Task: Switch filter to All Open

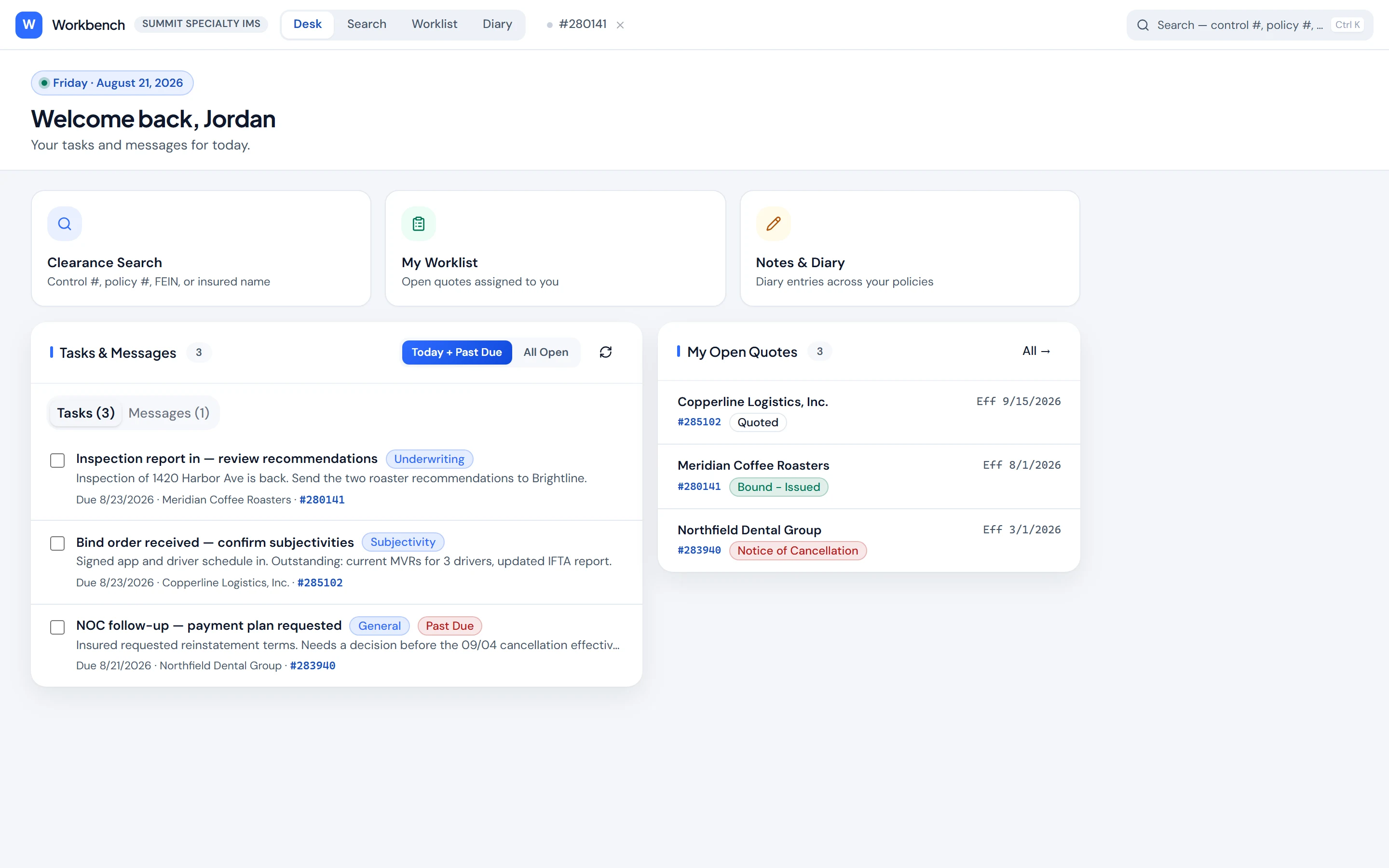Action: click(x=545, y=352)
